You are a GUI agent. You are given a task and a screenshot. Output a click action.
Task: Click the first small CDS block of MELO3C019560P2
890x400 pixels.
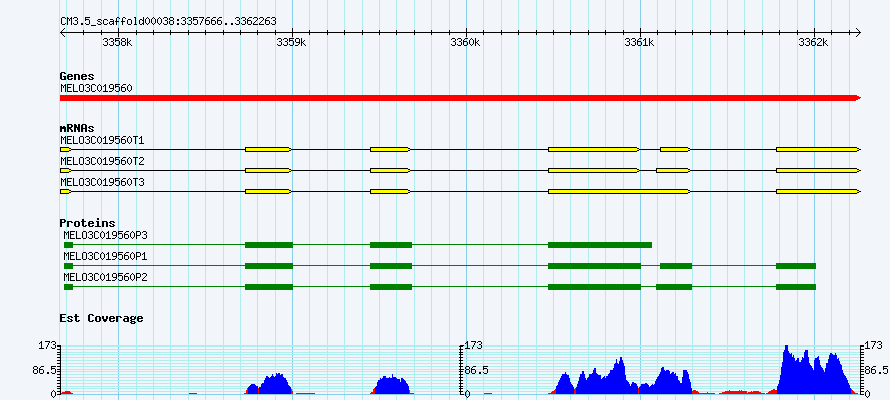click(69, 287)
